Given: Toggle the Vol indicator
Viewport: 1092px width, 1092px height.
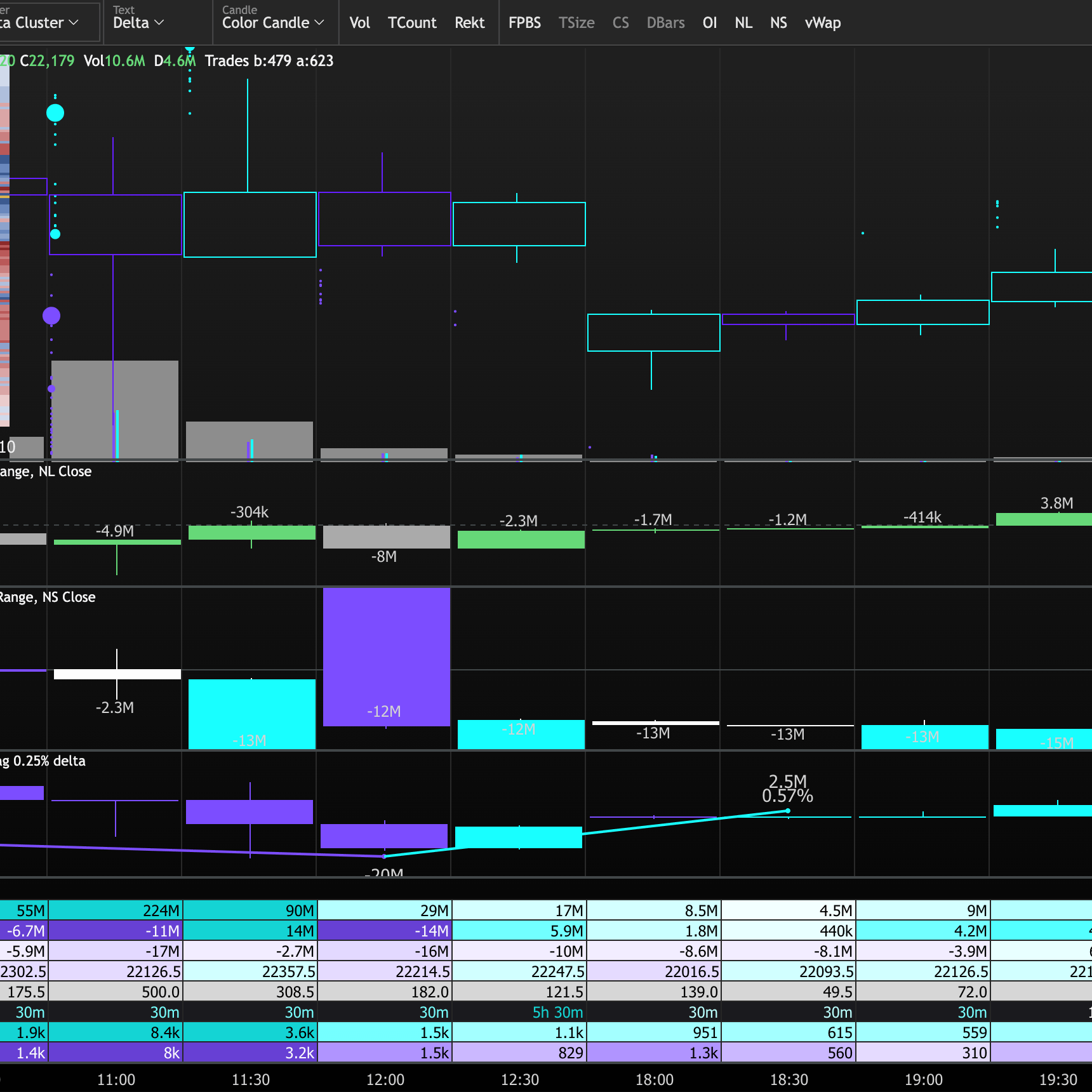Looking at the screenshot, I should 359,23.
